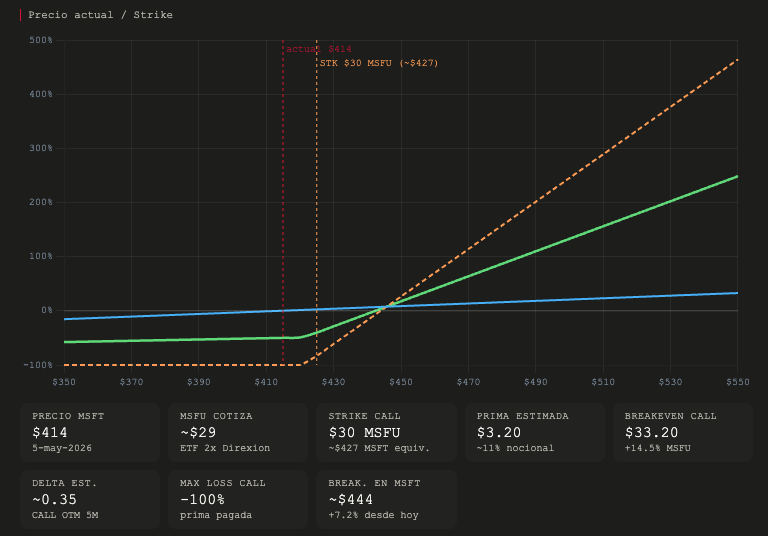Open the PRIMA ESTIMADA $3.20 card
The image size is (768, 536).
tap(535, 432)
